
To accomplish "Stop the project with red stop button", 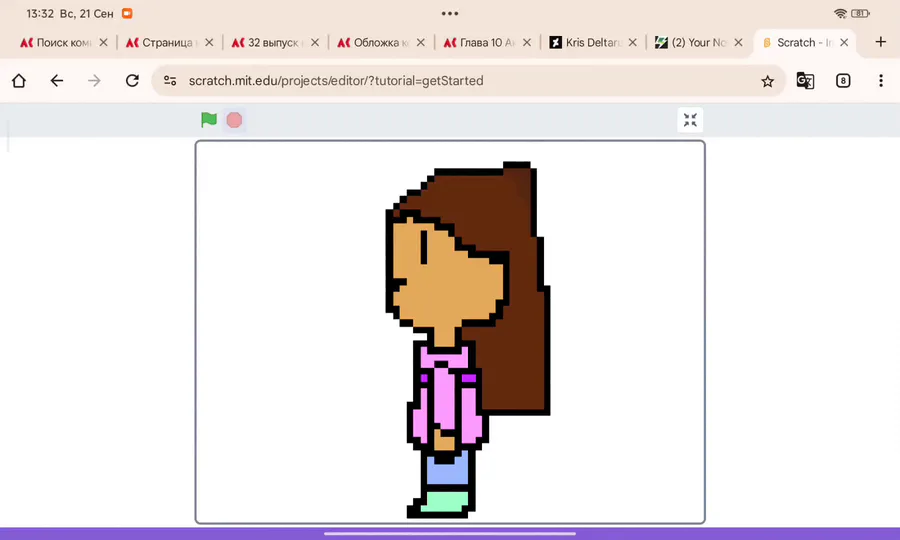I will point(234,120).
